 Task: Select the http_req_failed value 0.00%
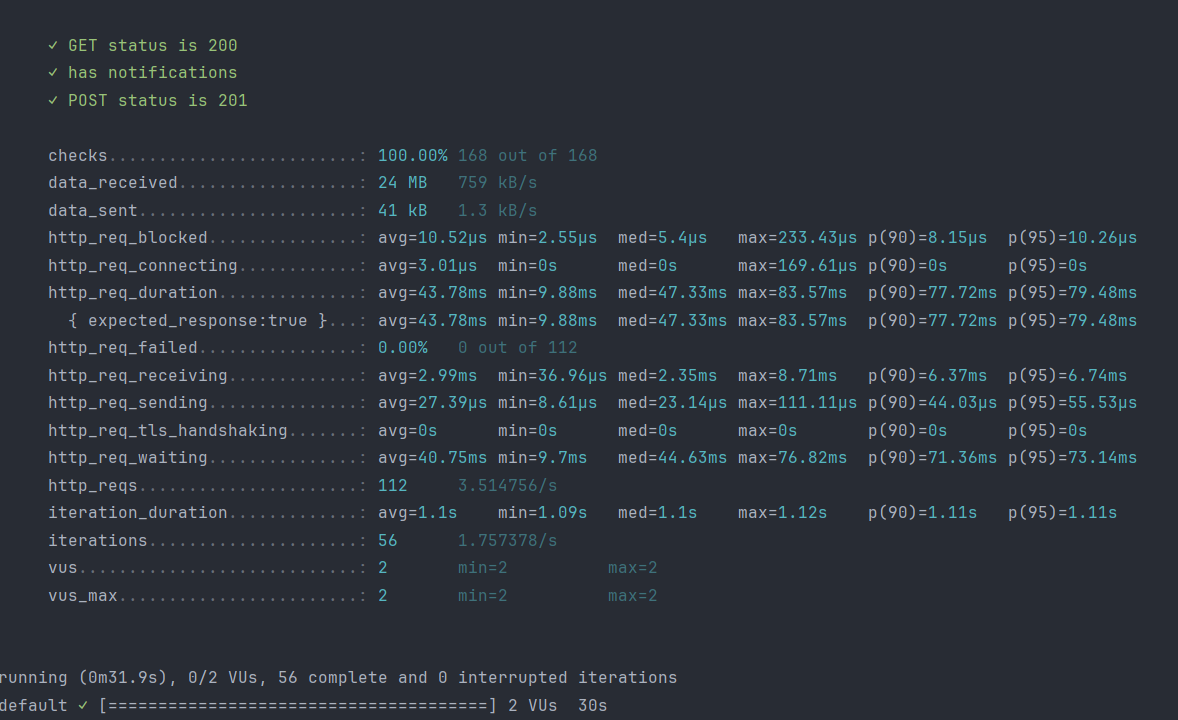click(x=403, y=348)
